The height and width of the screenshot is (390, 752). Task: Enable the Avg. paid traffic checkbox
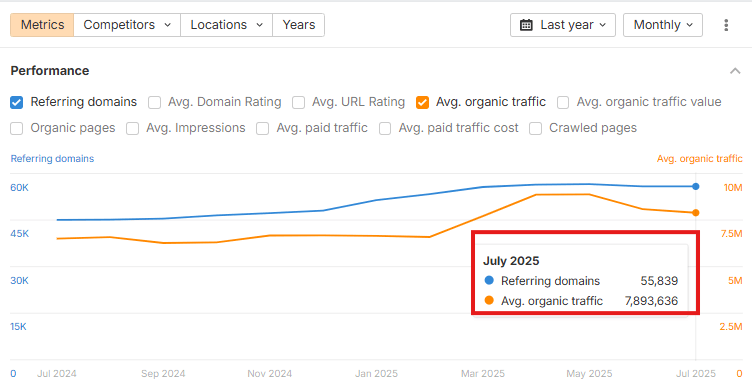[x=262, y=128]
